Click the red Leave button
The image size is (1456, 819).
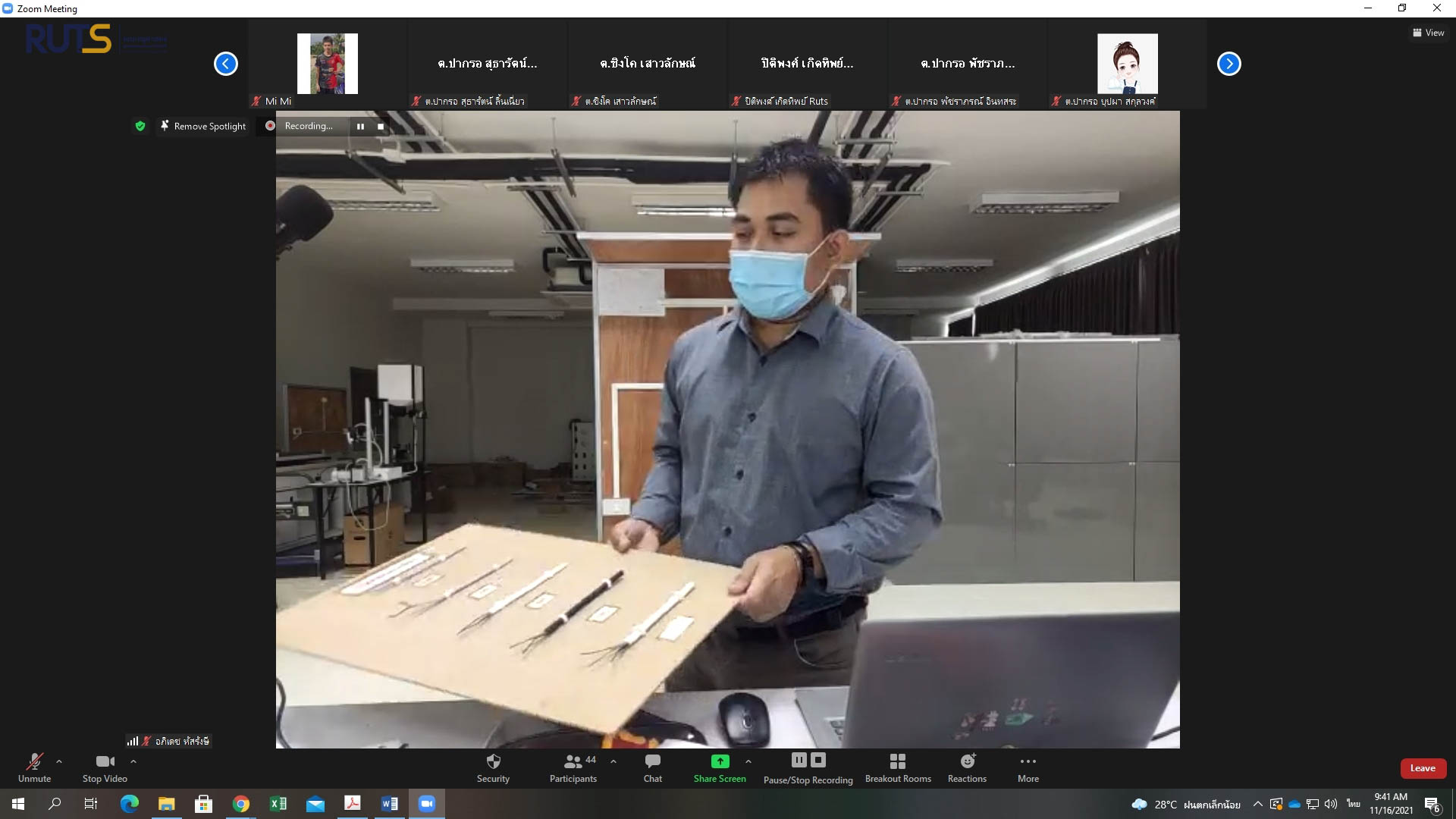pyautogui.click(x=1423, y=768)
